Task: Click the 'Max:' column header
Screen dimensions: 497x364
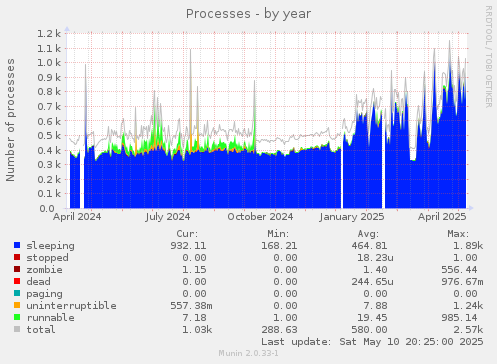Action: pos(458,234)
